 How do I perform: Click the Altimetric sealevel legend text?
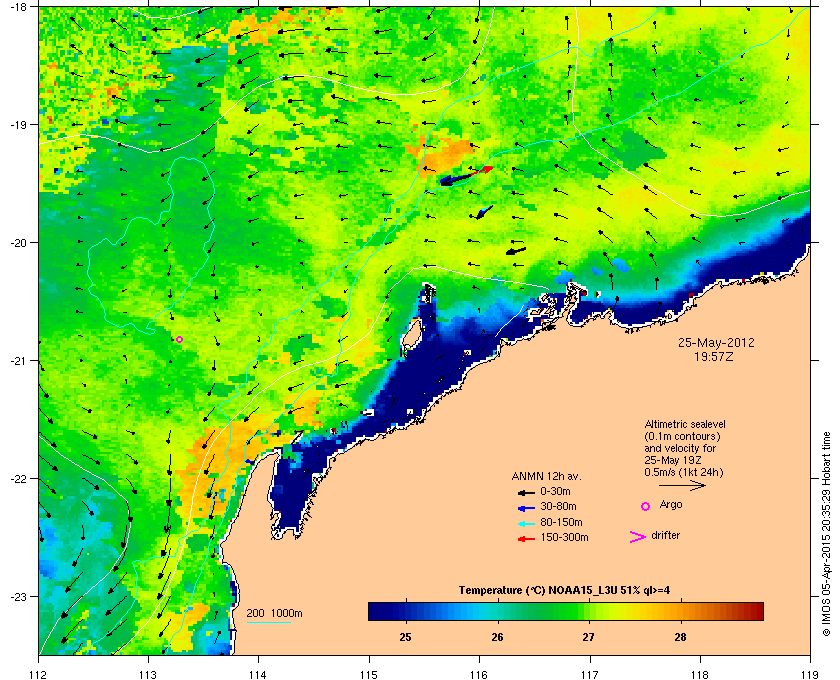pyautogui.click(x=685, y=424)
